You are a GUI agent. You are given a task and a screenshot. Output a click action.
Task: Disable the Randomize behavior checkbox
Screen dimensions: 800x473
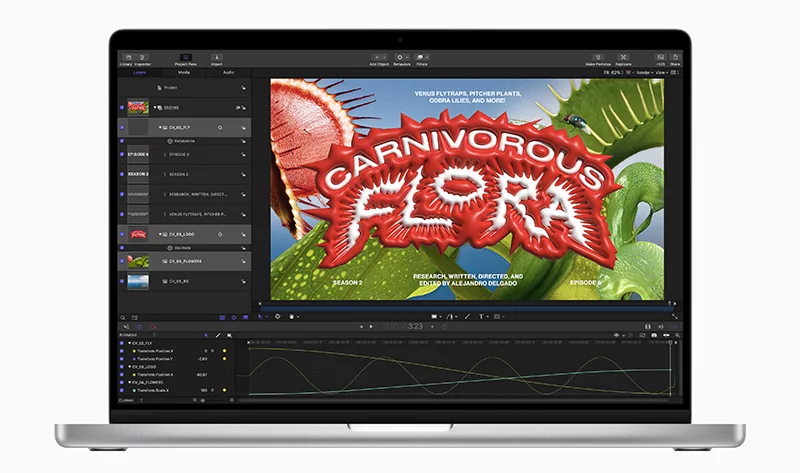coord(122,141)
